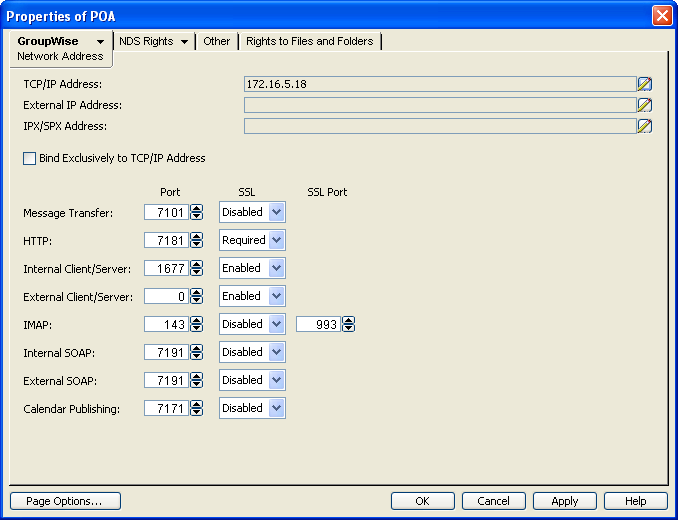678x520 pixels.
Task: Click the IMAP port field 143
Action: (166, 324)
